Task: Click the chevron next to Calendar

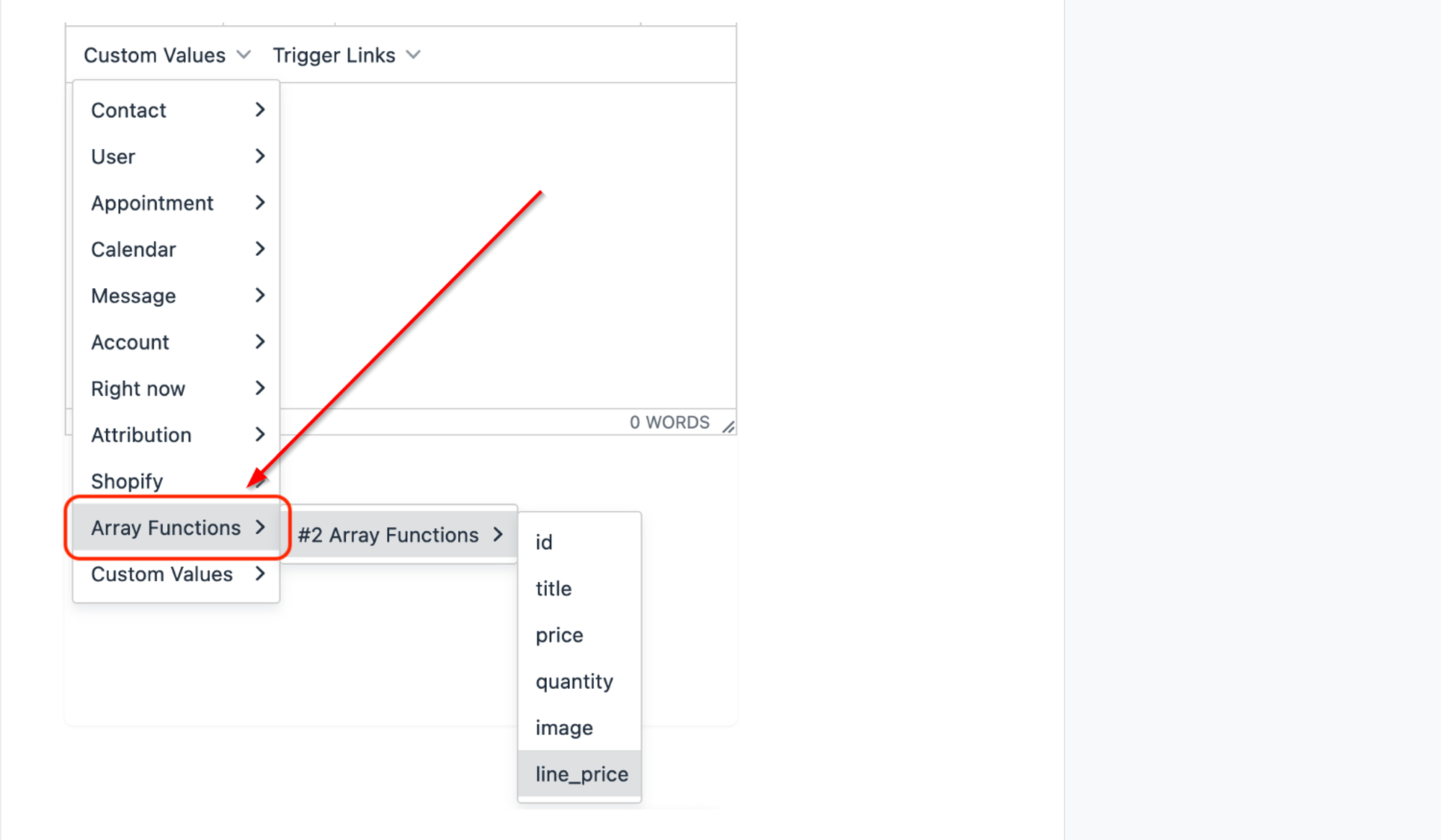Action: click(260, 249)
